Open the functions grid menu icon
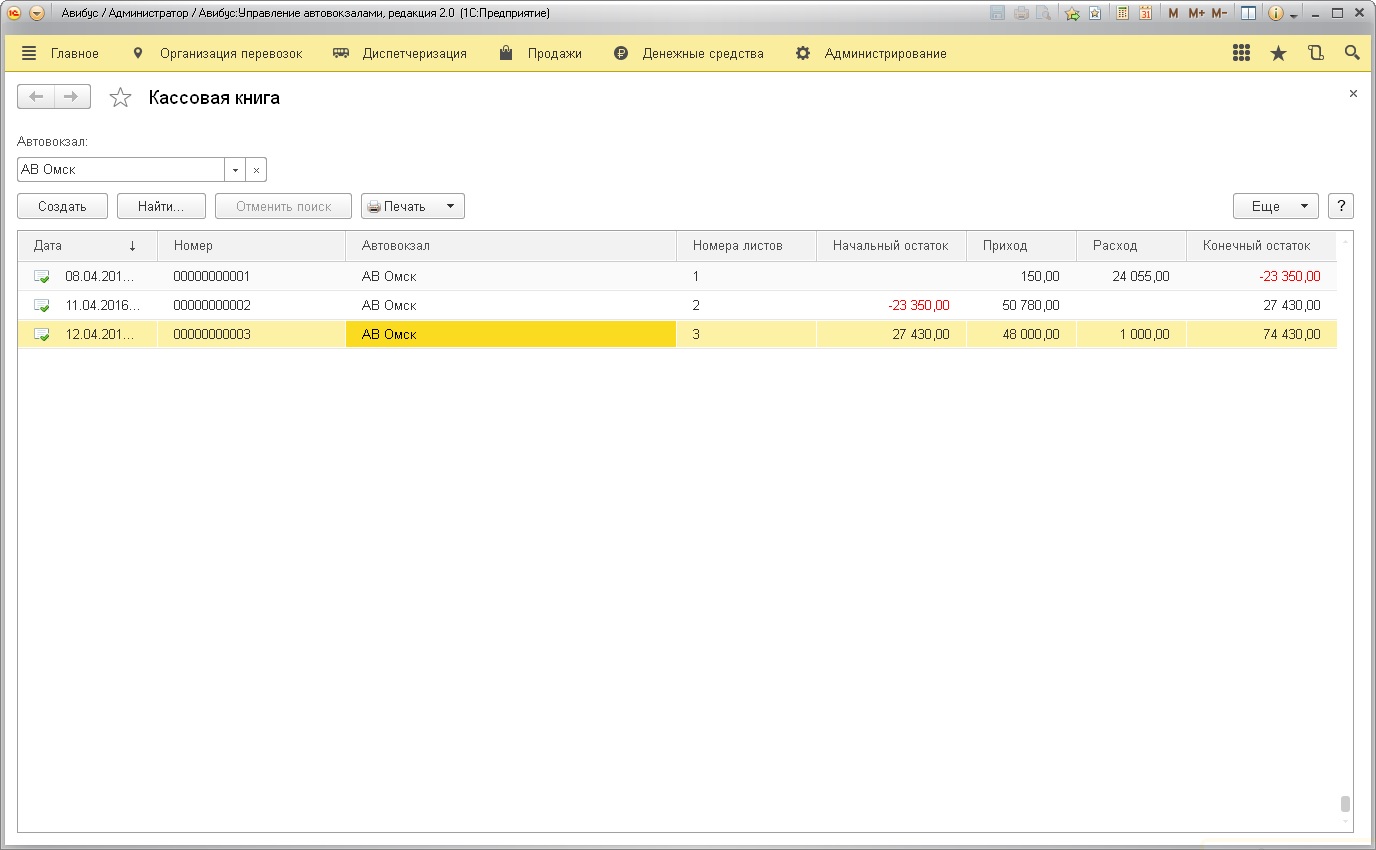The image size is (1376, 850). tap(1241, 54)
